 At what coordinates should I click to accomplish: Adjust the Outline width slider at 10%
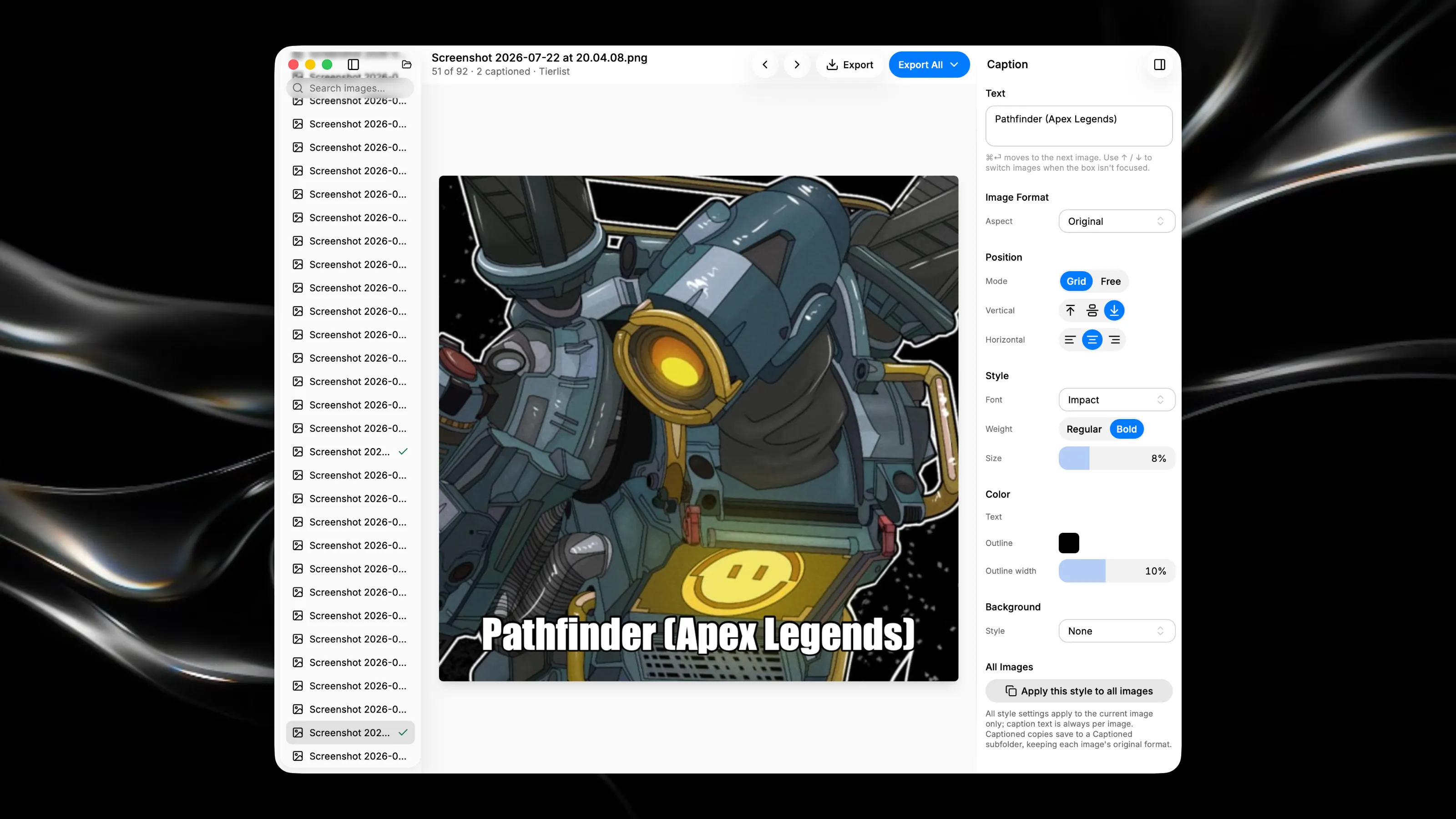[1116, 571]
